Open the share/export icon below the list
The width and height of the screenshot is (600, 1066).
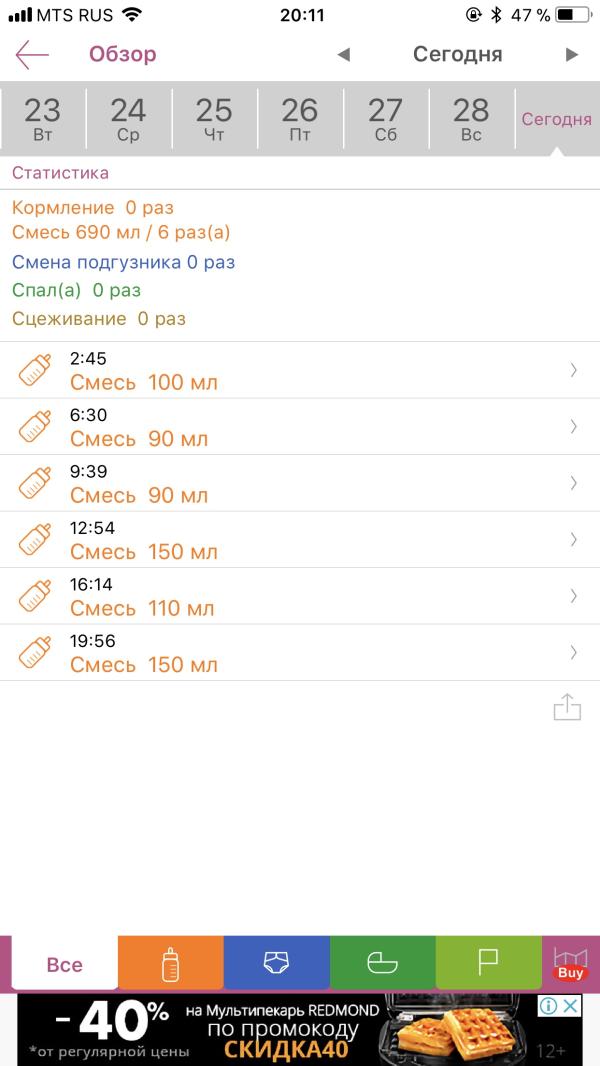click(x=567, y=707)
